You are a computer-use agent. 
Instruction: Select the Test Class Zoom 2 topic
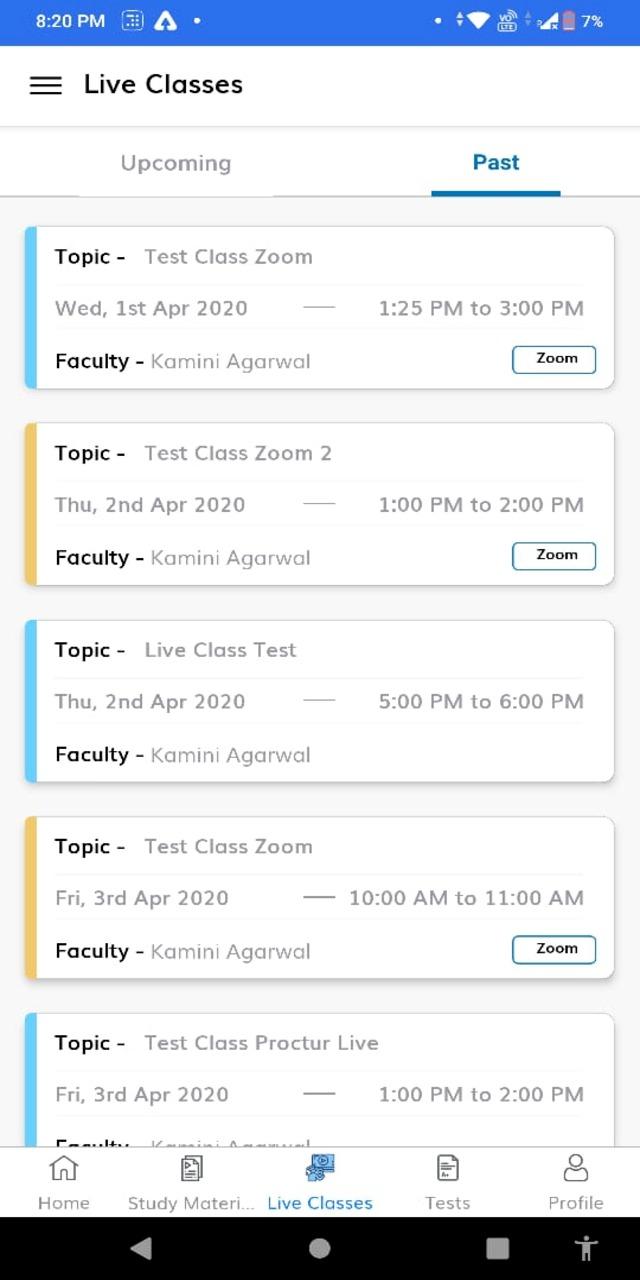pyautogui.click(x=238, y=453)
